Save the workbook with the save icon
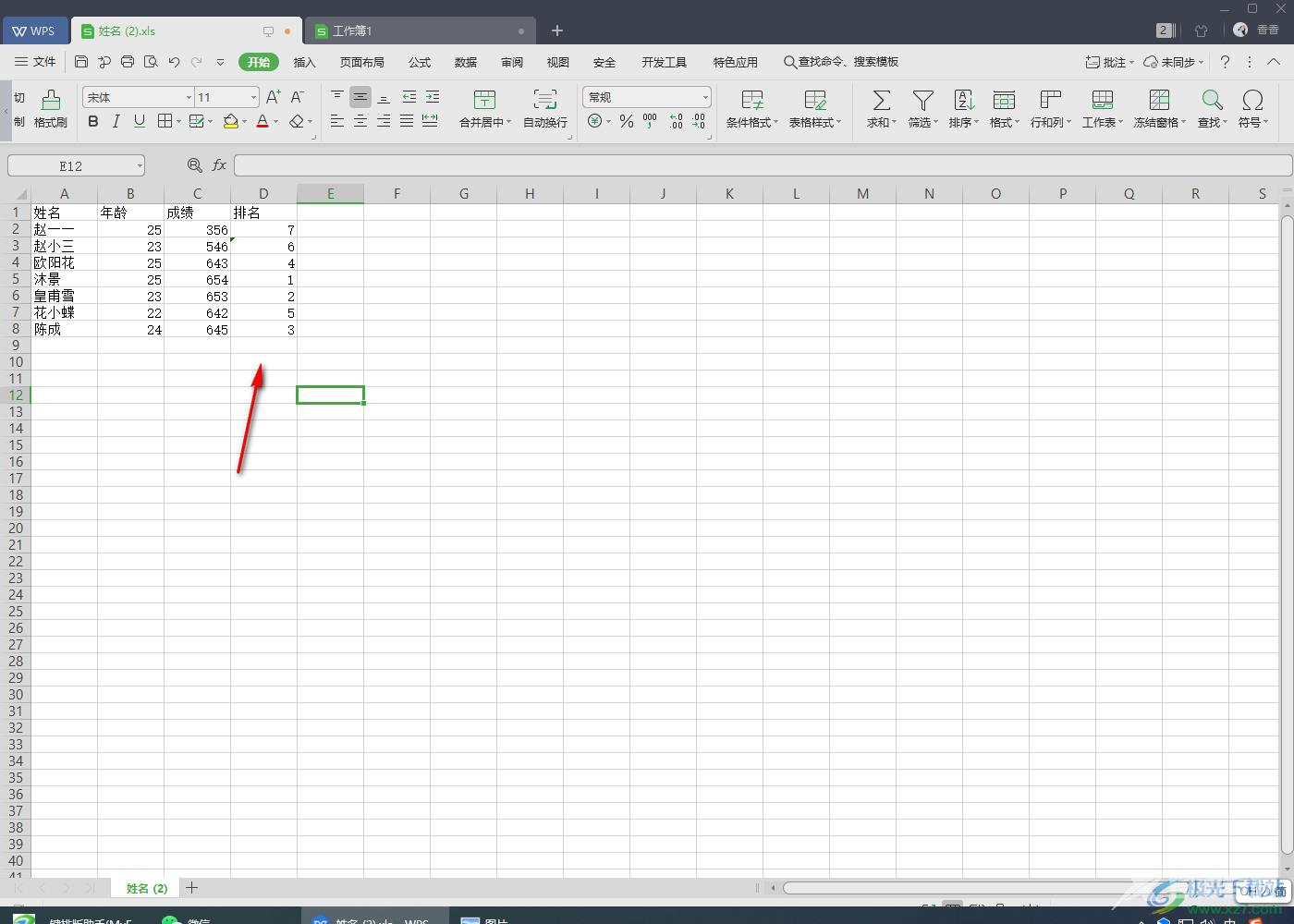The image size is (1294, 924). click(81, 62)
